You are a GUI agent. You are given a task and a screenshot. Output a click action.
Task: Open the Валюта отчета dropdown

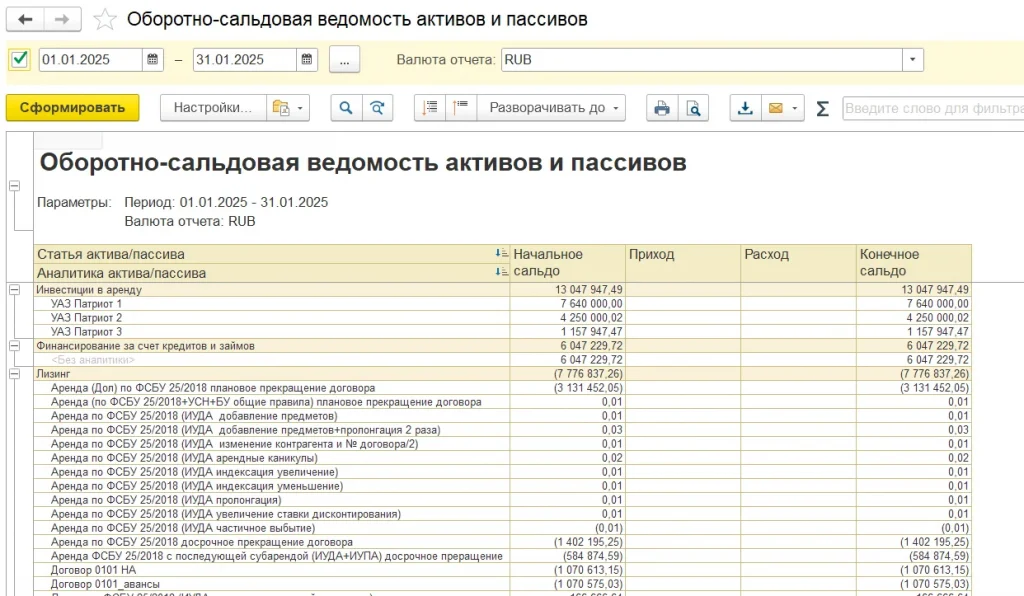[x=912, y=60]
